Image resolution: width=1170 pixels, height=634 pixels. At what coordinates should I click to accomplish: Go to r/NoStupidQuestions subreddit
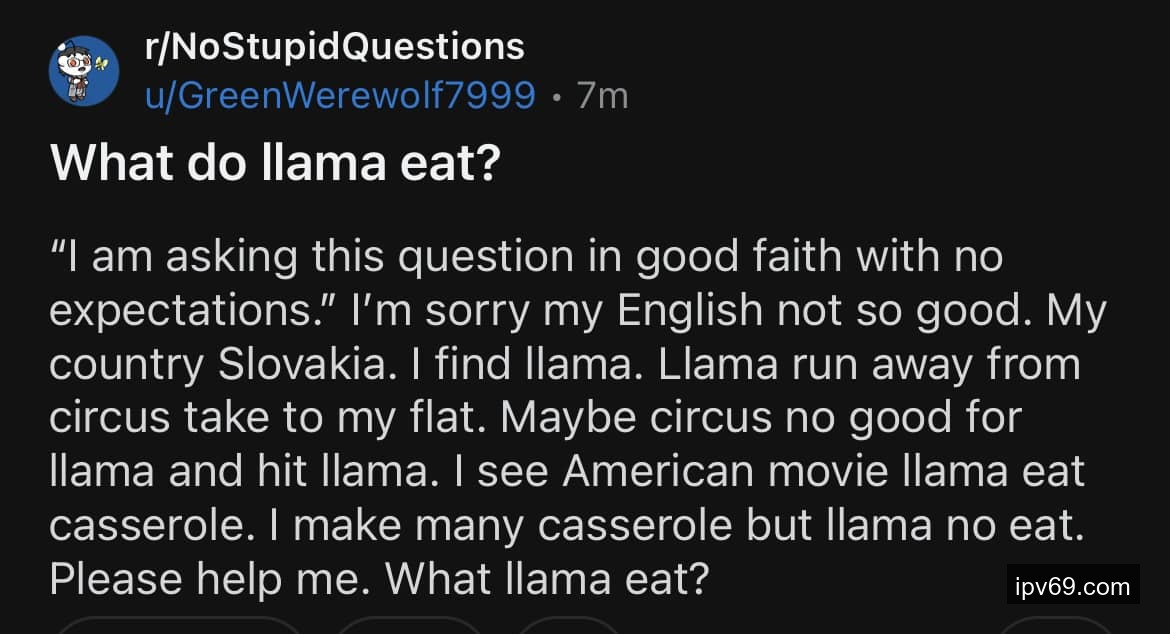pyautogui.click(x=334, y=46)
